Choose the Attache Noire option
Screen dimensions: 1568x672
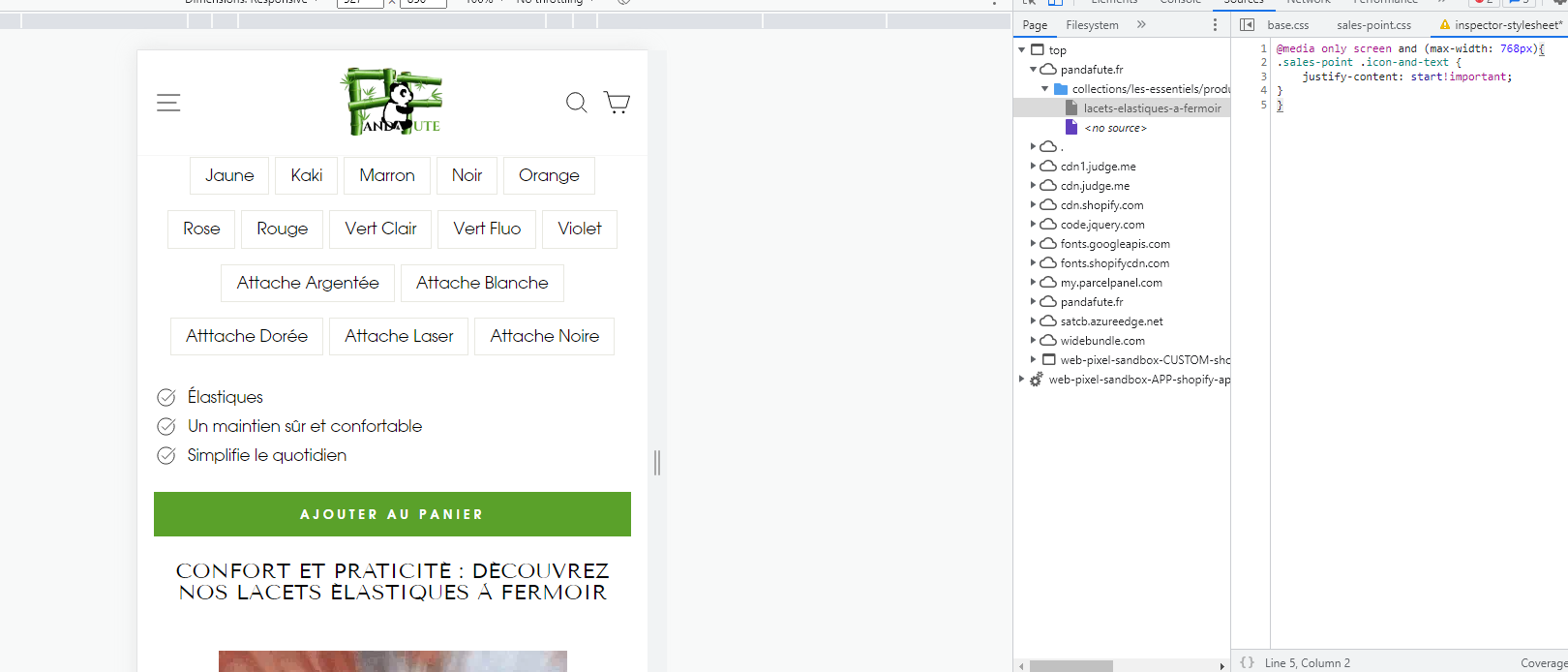pos(545,336)
